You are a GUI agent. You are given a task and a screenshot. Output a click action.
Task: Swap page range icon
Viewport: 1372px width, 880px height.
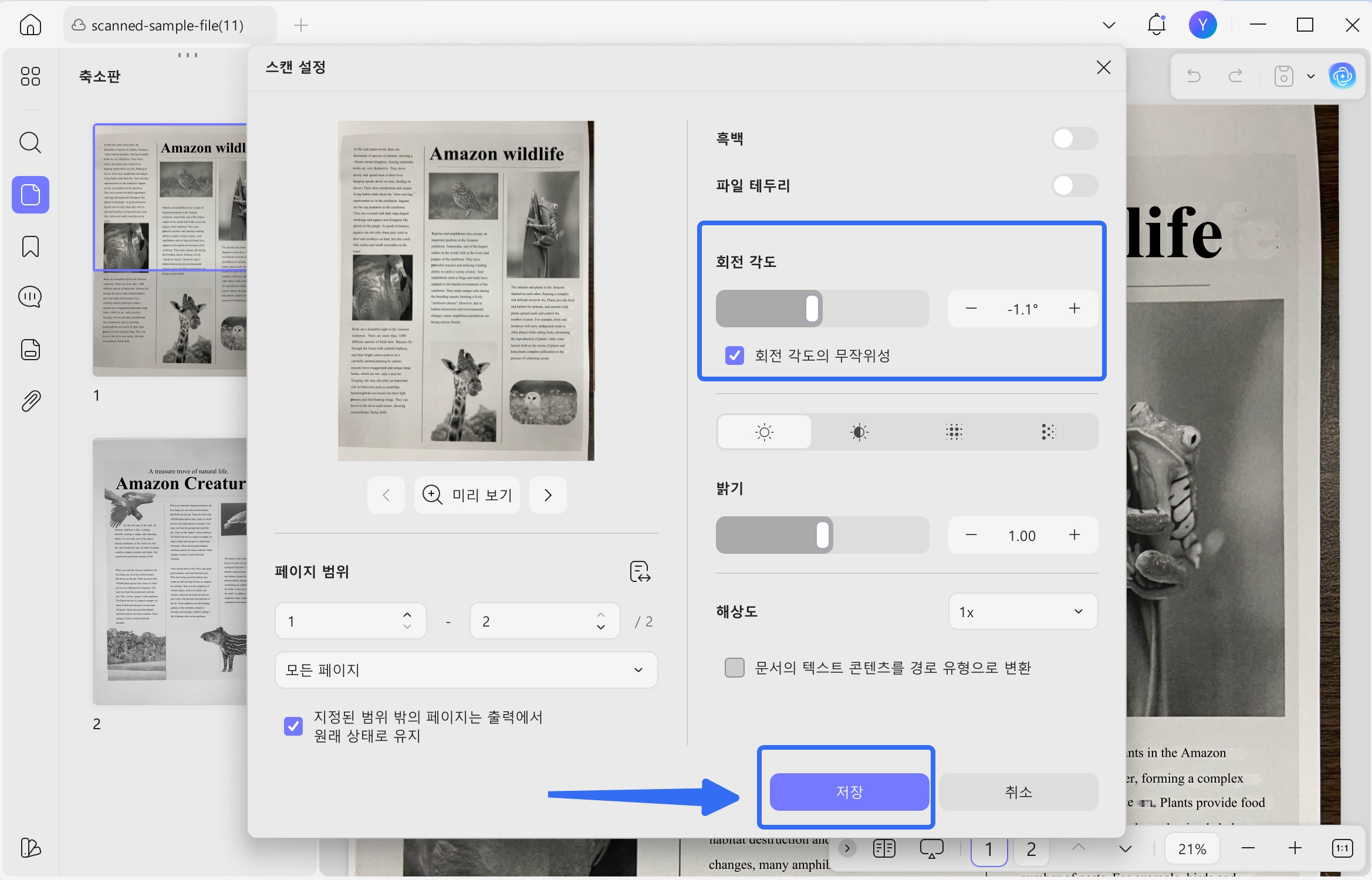click(x=640, y=571)
